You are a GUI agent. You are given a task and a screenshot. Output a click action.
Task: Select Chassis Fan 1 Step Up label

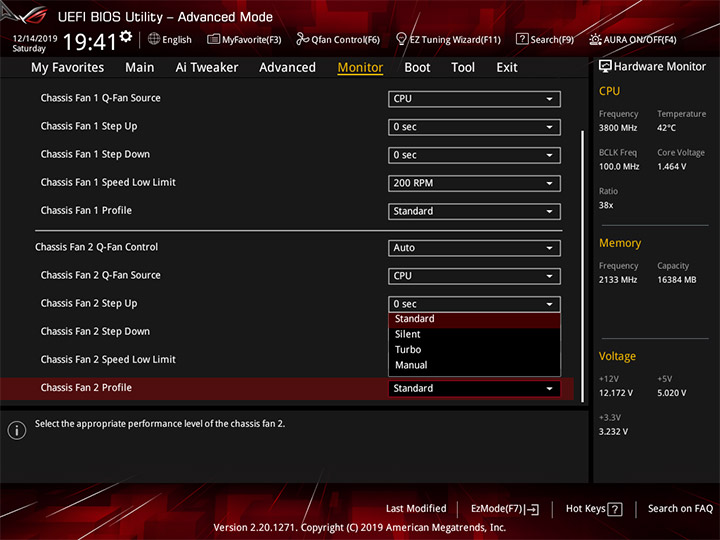click(89, 126)
